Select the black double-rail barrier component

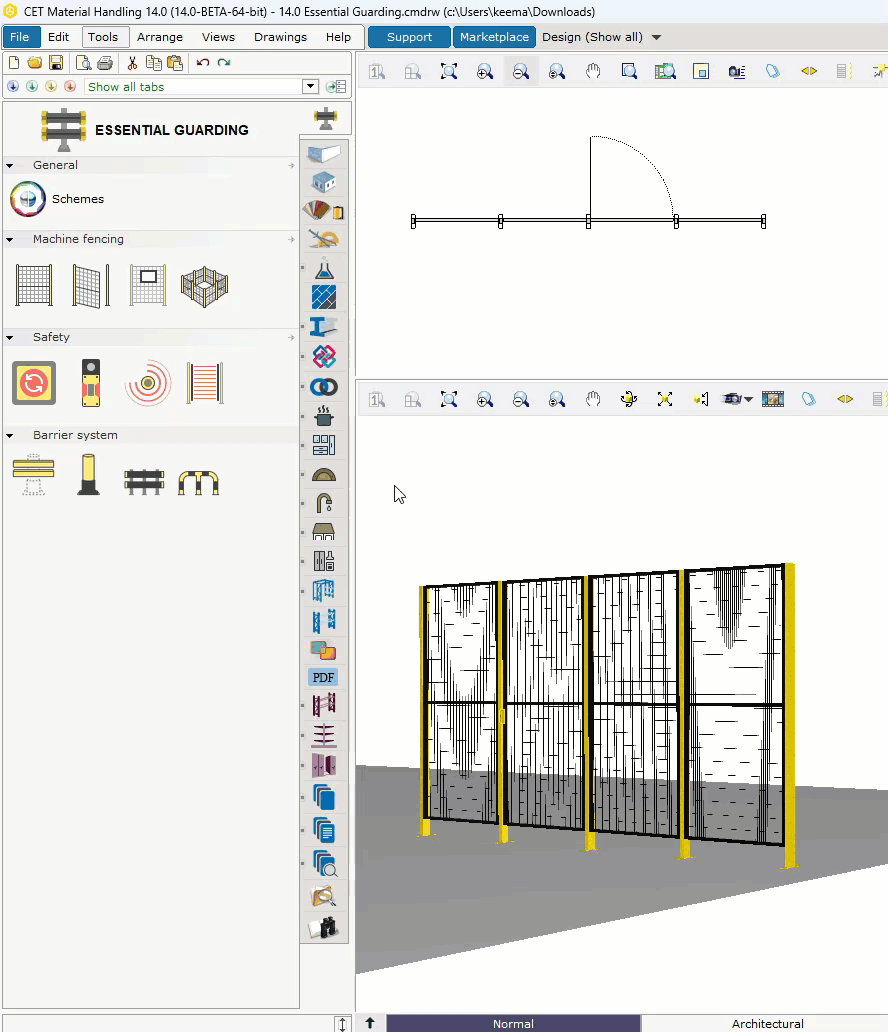tap(144, 482)
